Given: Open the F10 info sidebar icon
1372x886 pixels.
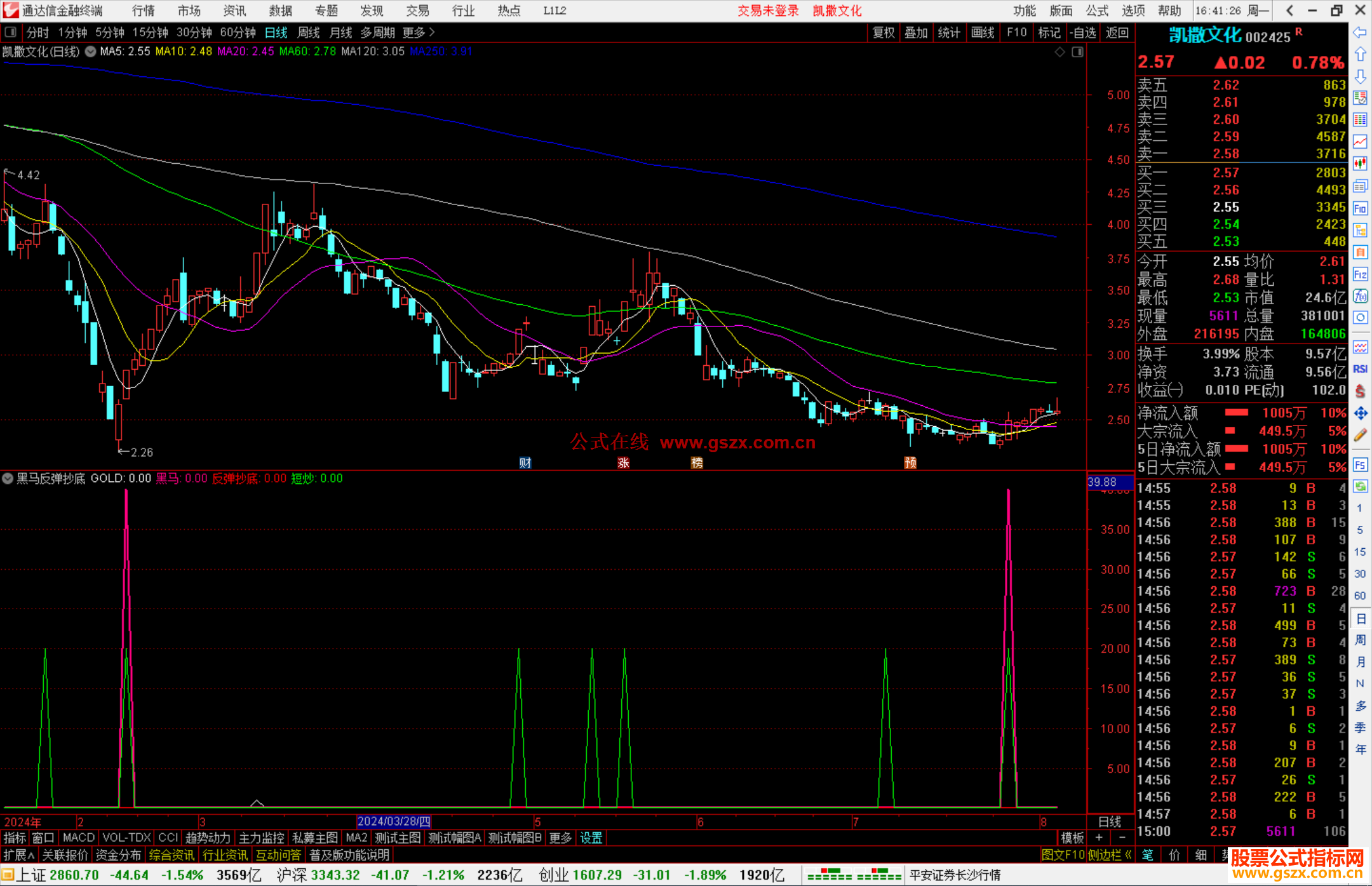Looking at the screenshot, I should (1360, 208).
